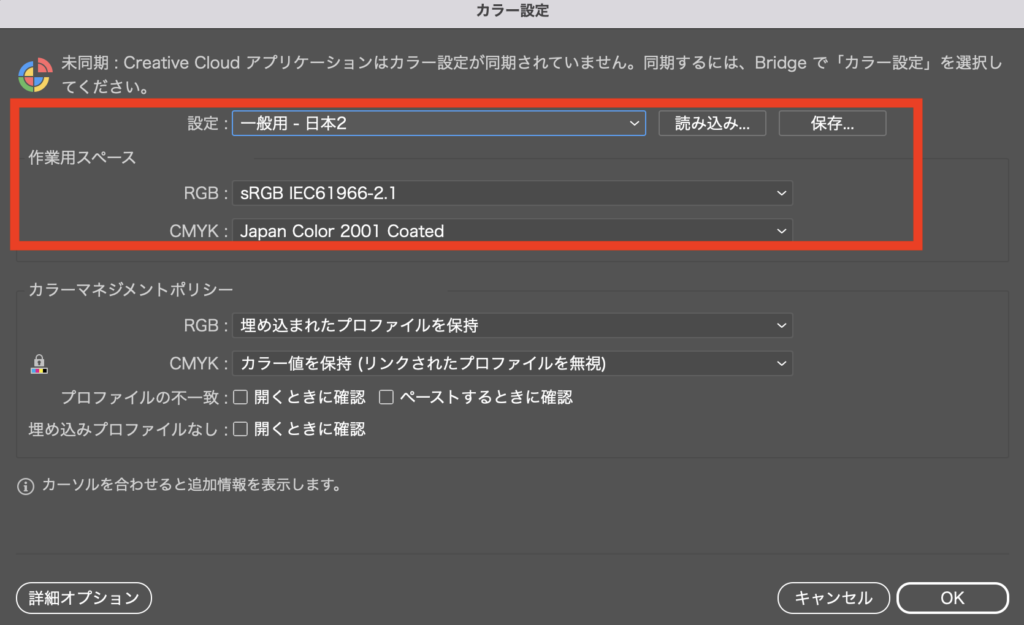The image size is (1024, 625).
Task: Open the 設定 preset dropdown showing 一般用 - 日本2
Action: tap(440, 123)
